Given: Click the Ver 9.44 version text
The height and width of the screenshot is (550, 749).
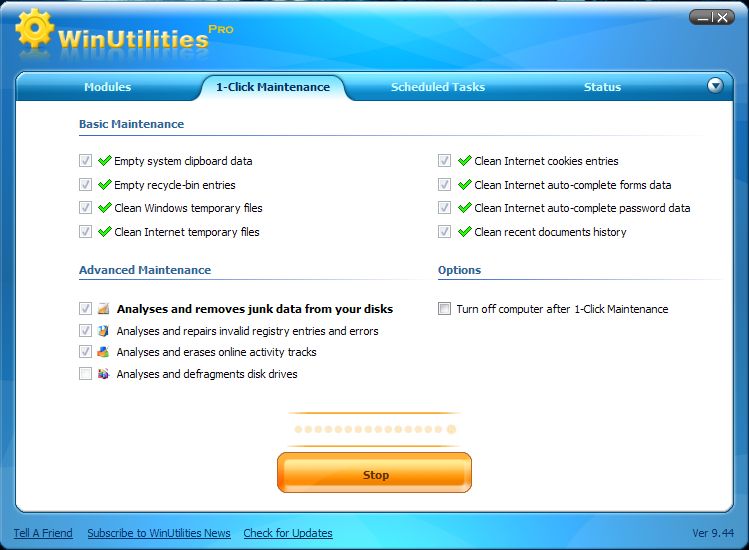Looking at the screenshot, I should coord(713,533).
